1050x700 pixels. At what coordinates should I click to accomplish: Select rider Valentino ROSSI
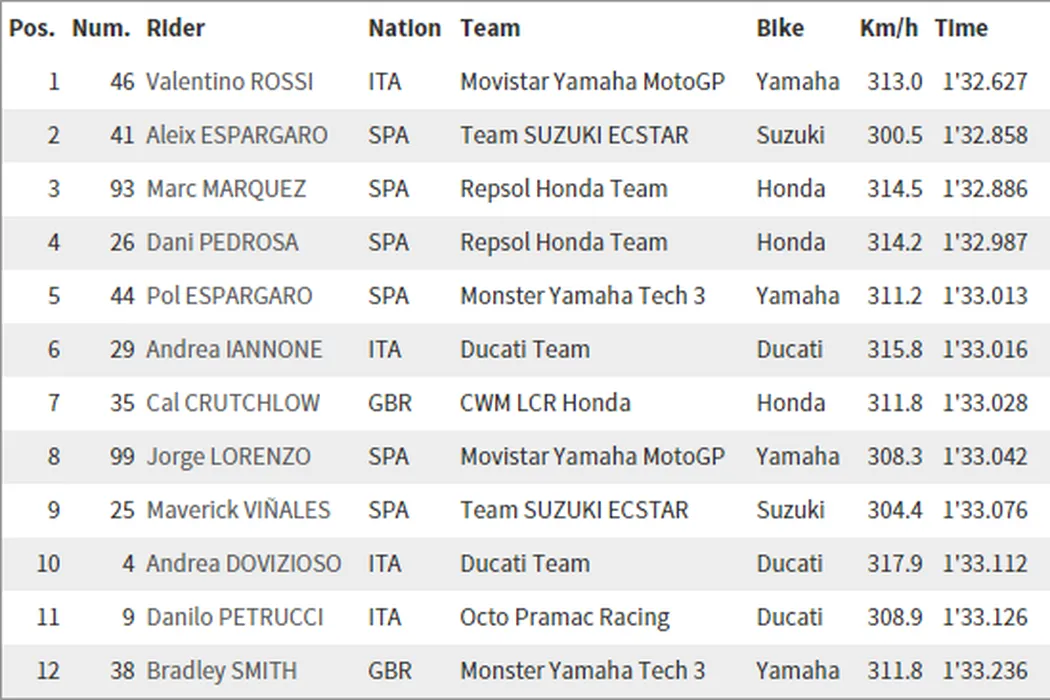[229, 82]
